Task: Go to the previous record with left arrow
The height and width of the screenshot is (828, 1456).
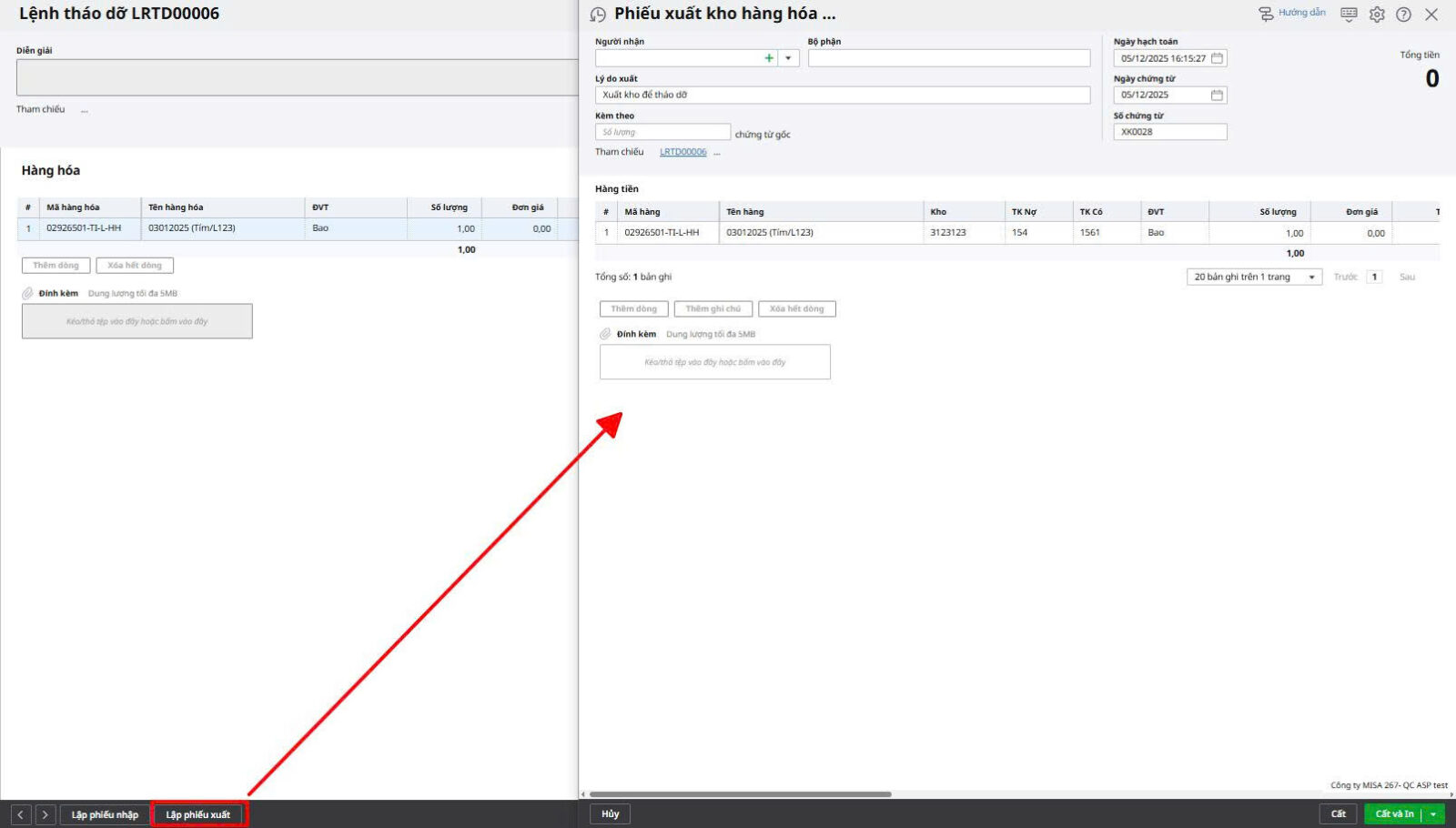Action: pyautogui.click(x=21, y=814)
